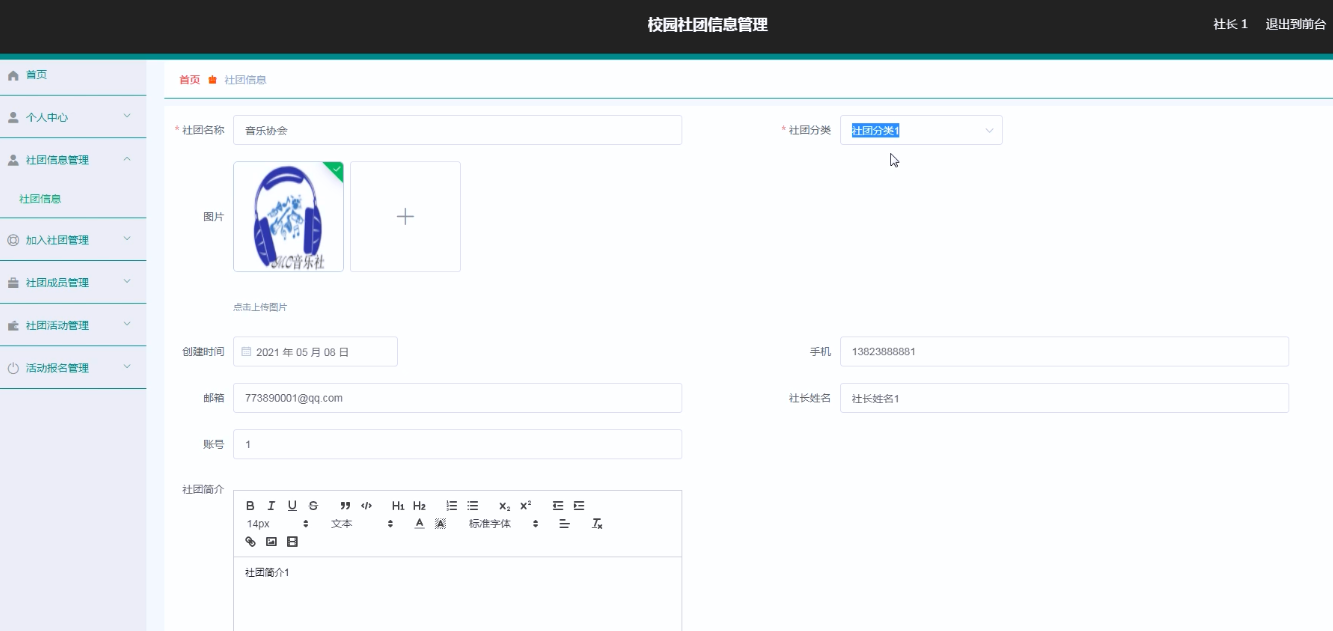
Task: Insert a code block in the editor
Action: [x=366, y=506]
